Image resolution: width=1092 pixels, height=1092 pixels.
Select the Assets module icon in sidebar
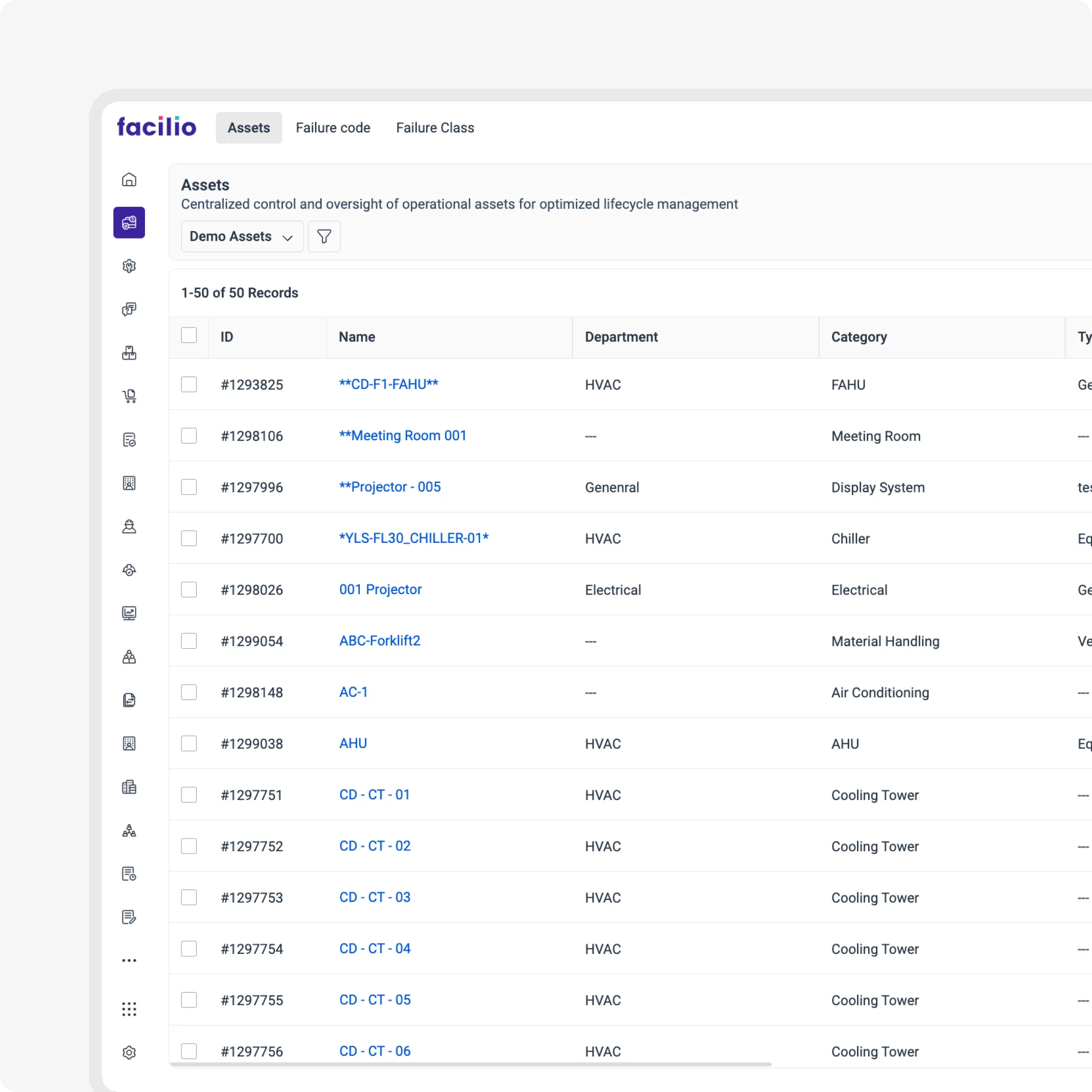click(130, 222)
